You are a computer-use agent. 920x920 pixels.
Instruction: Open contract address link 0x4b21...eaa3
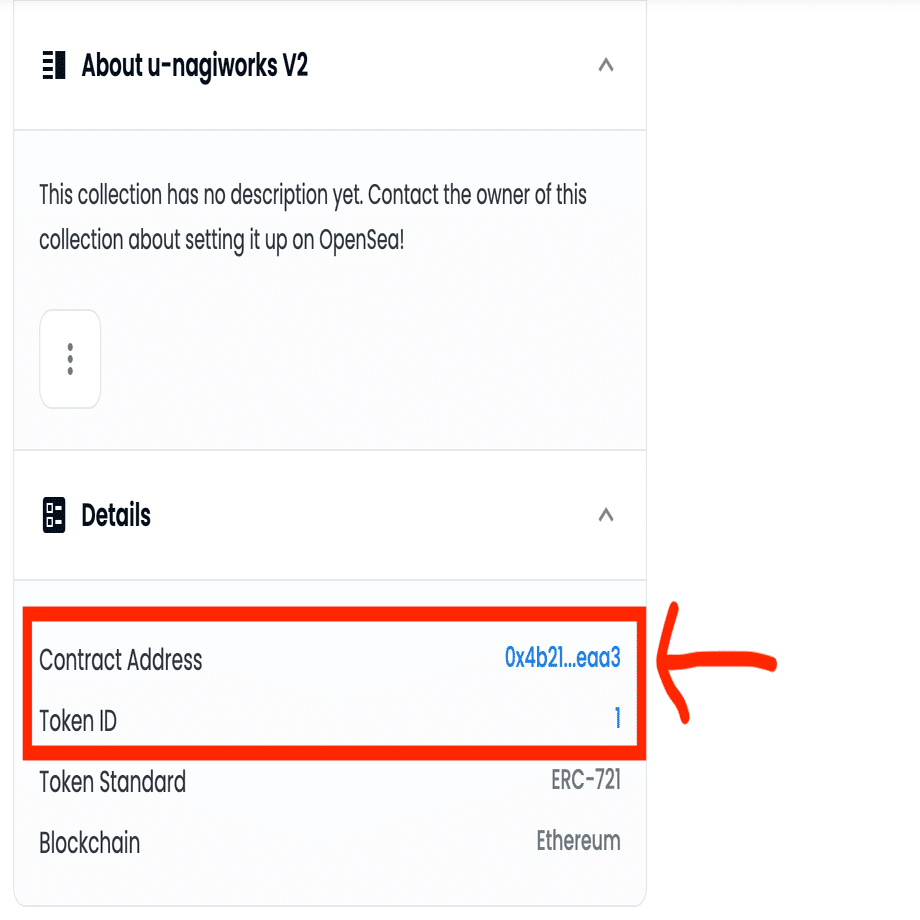[562, 658]
